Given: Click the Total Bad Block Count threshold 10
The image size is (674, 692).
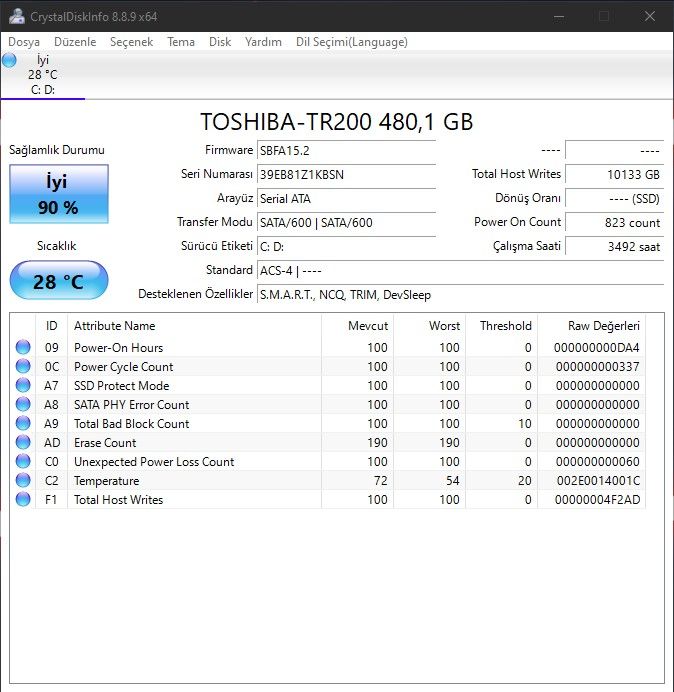Looking at the screenshot, I should pos(524,424).
